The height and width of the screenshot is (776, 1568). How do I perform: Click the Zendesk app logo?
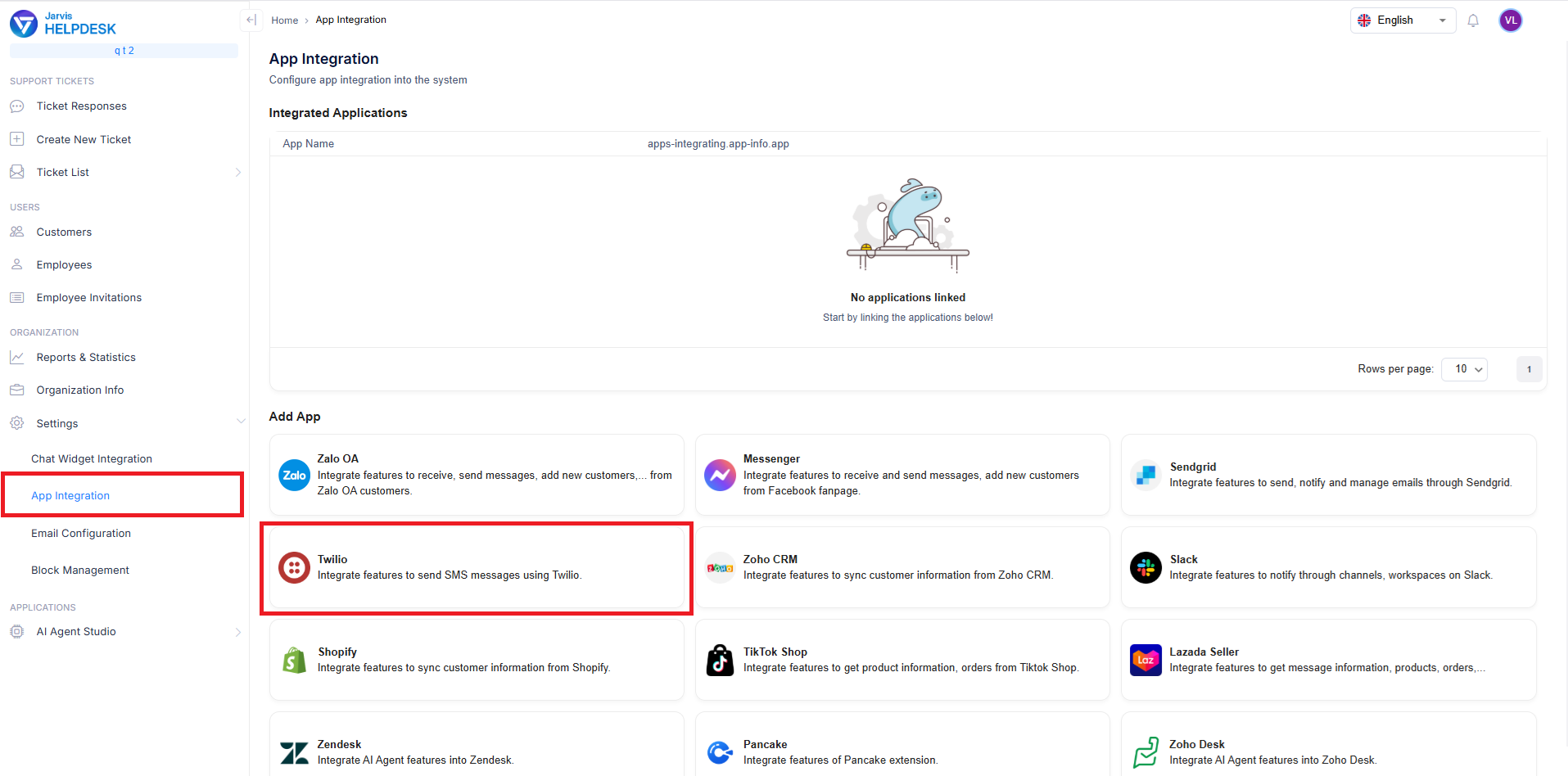[294, 752]
